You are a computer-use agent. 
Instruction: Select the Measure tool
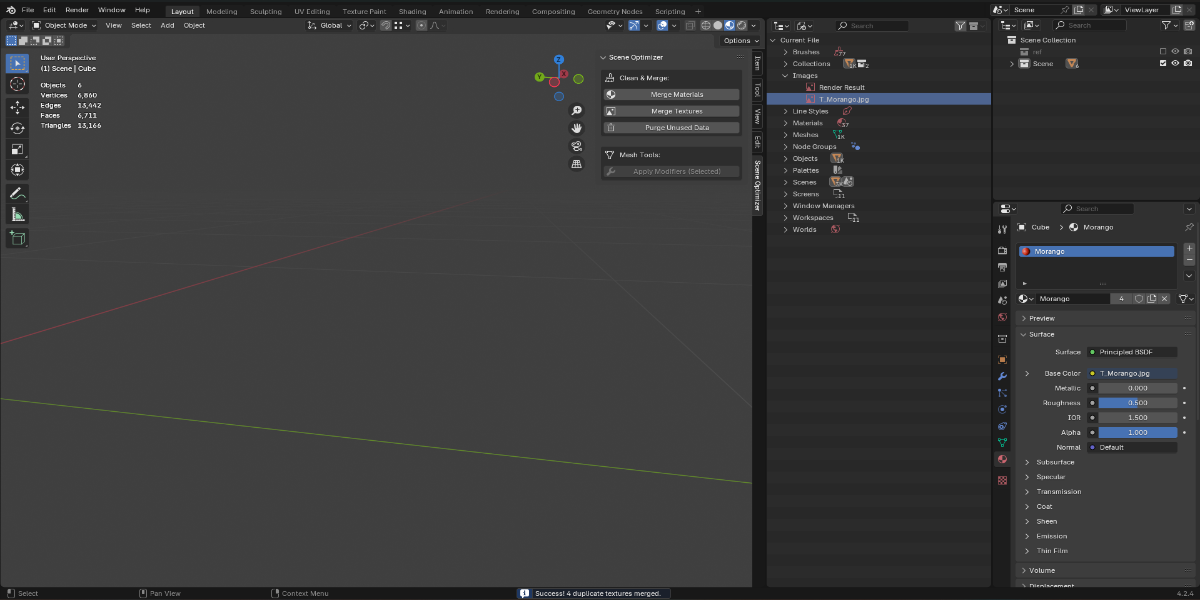pos(17,214)
